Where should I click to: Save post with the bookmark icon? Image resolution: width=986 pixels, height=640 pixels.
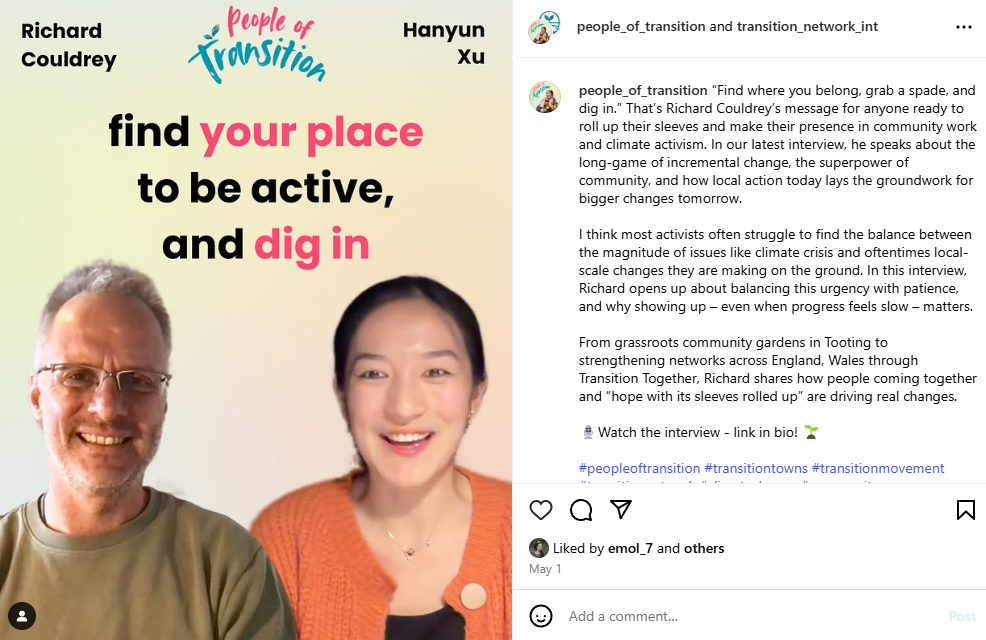click(965, 510)
